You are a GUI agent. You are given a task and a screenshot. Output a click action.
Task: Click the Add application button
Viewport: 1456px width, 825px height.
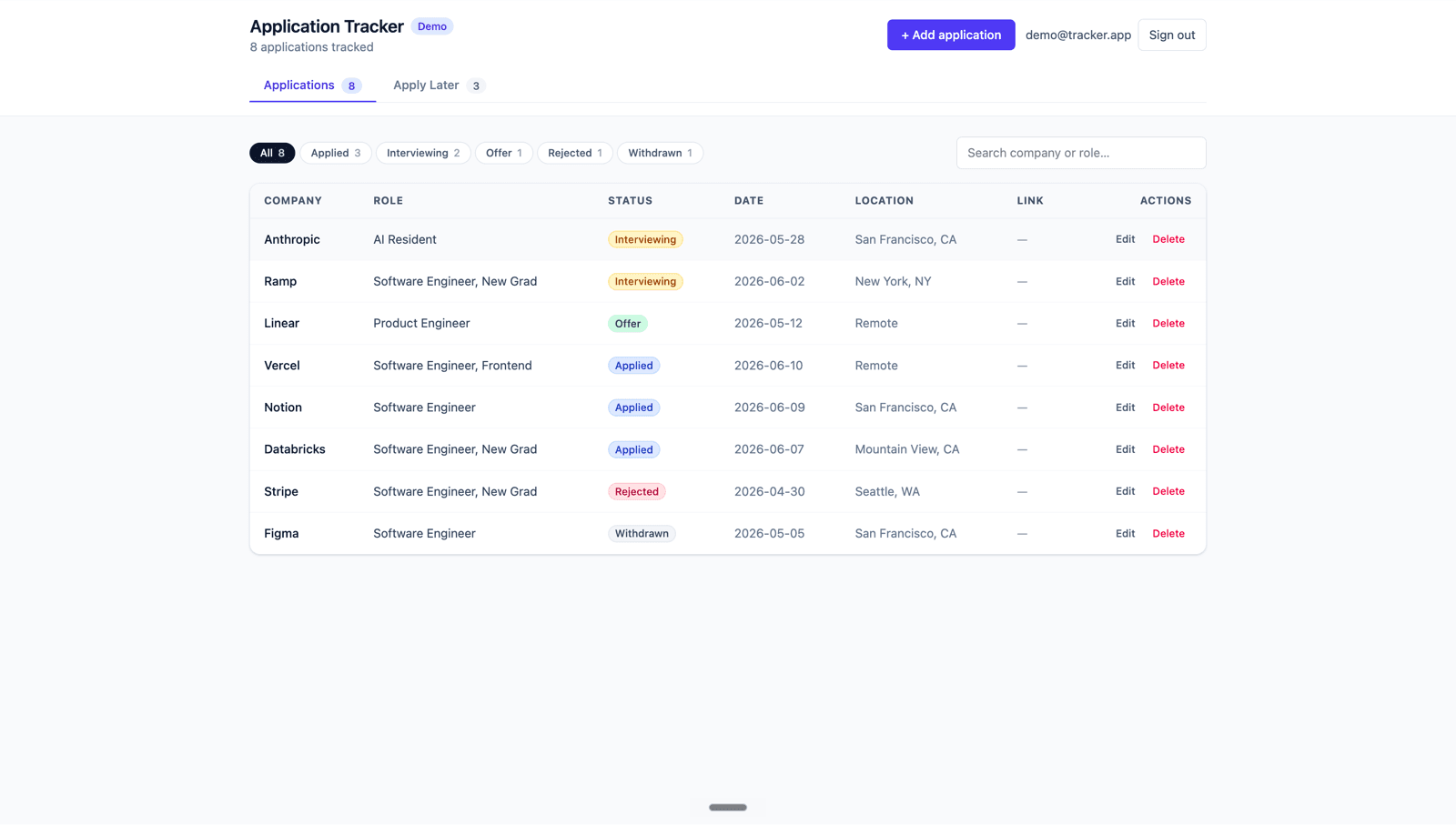(x=951, y=35)
